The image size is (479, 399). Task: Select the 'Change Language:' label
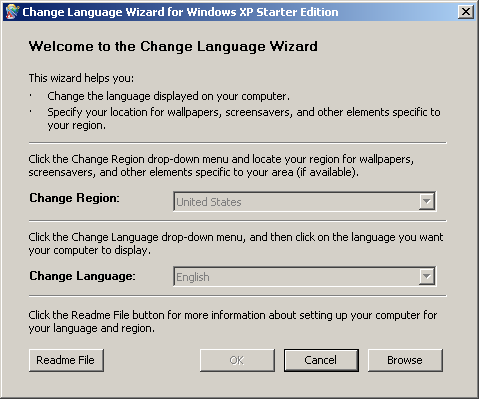click(82, 276)
